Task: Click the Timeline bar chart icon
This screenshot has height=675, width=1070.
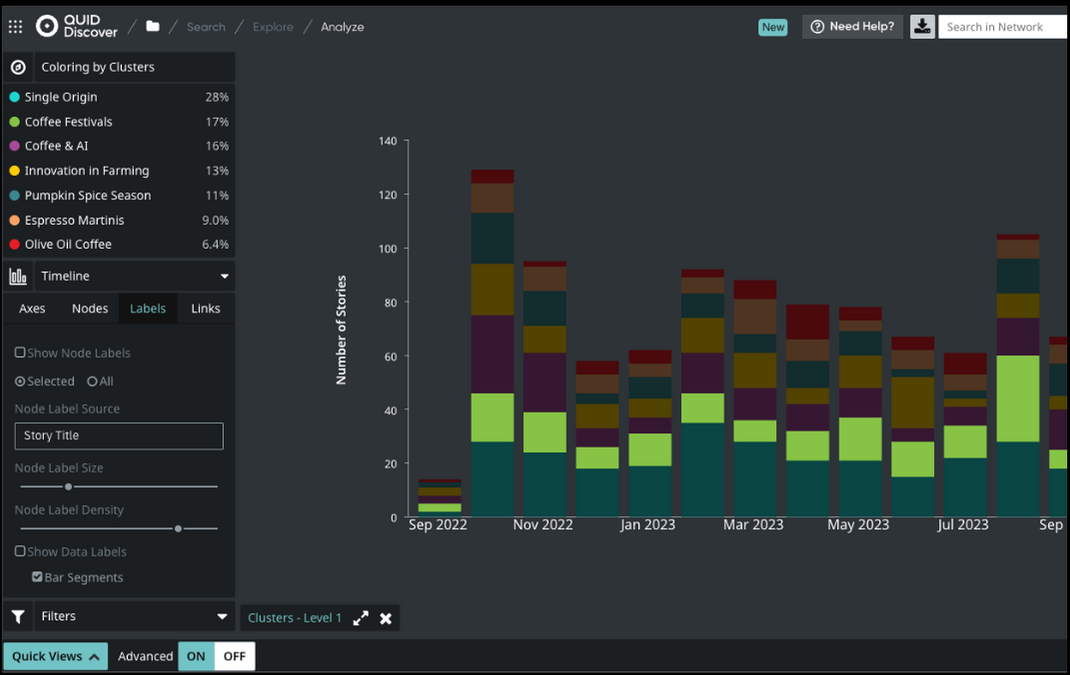Action: point(18,276)
